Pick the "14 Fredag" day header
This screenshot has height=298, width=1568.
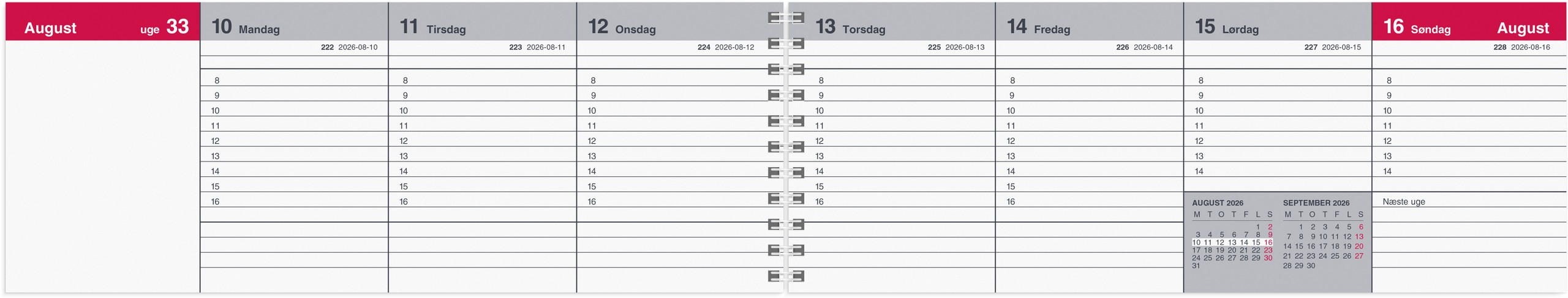pyautogui.click(x=1038, y=27)
